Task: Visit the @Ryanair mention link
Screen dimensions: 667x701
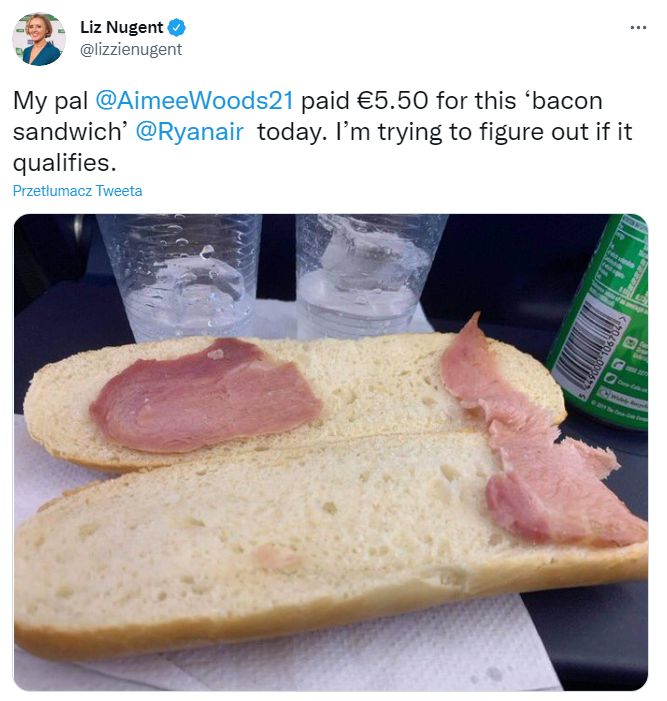Action: (189, 132)
